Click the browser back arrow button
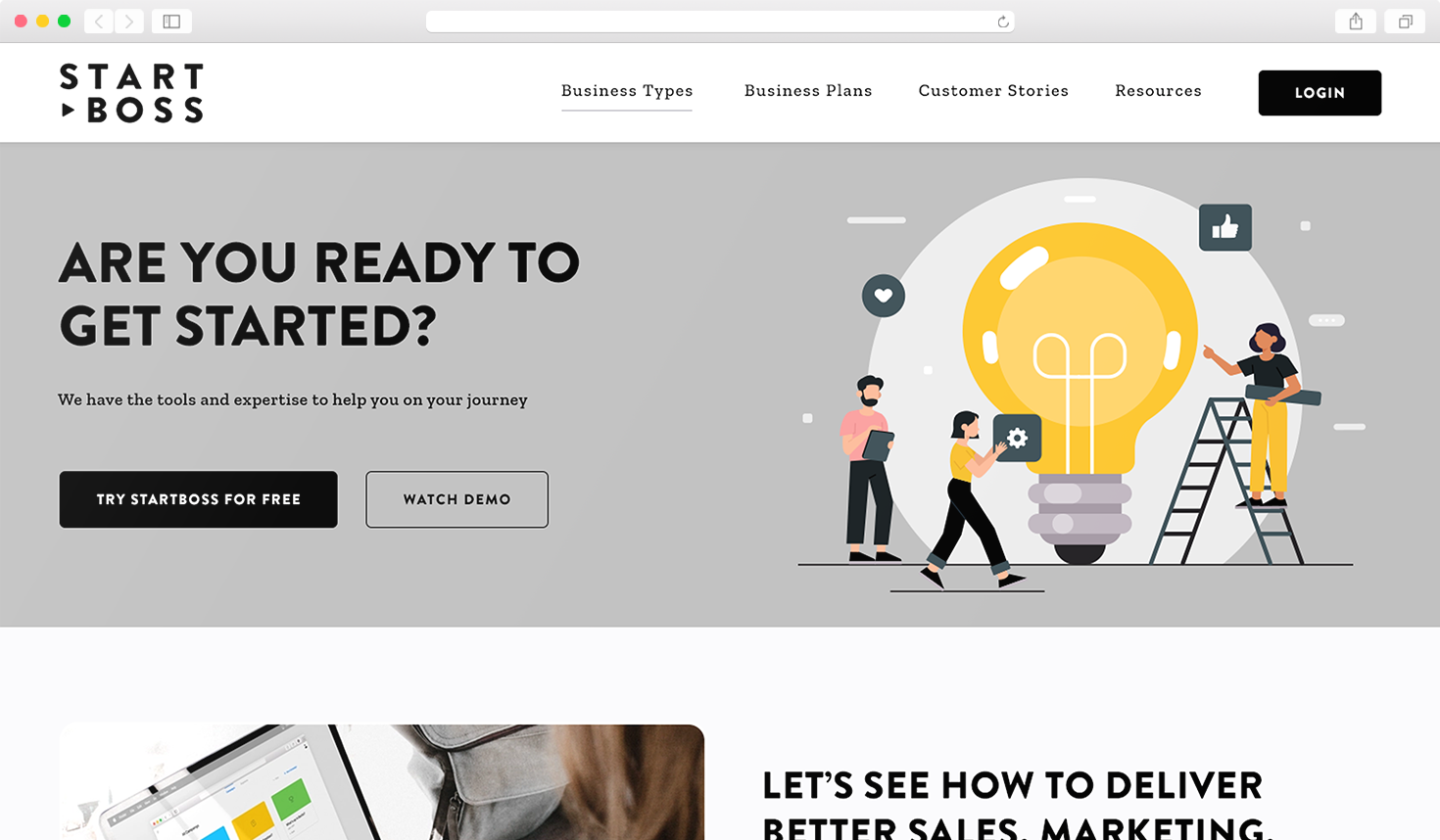 tap(99, 22)
